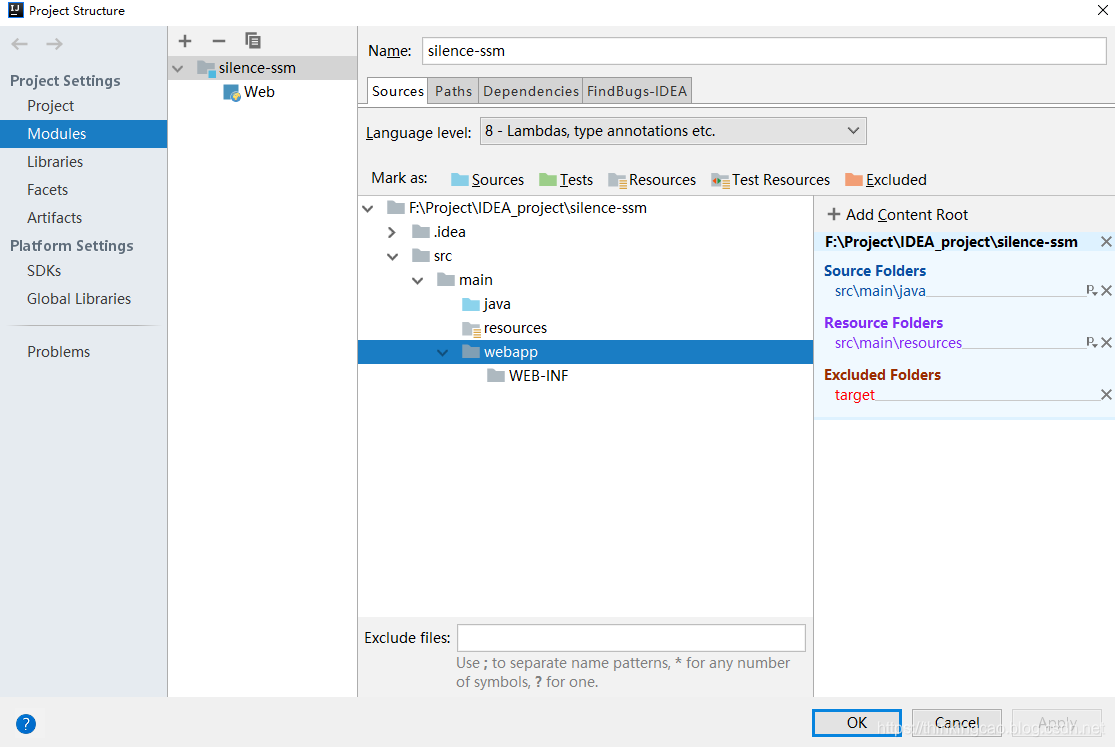
Task: Click the Apply button
Action: pos(1057,723)
